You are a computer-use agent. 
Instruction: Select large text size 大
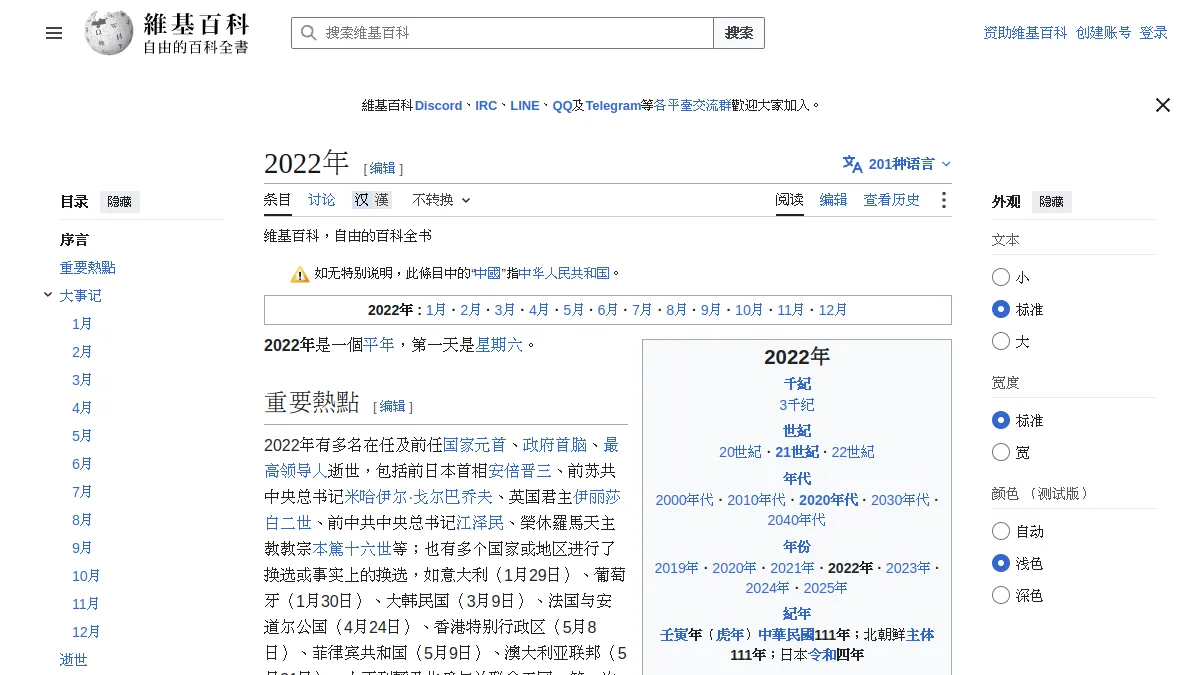point(1001,341)
